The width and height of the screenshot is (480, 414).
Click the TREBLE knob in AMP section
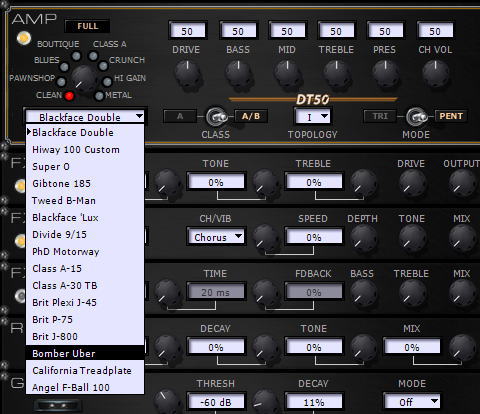(337, 73)
